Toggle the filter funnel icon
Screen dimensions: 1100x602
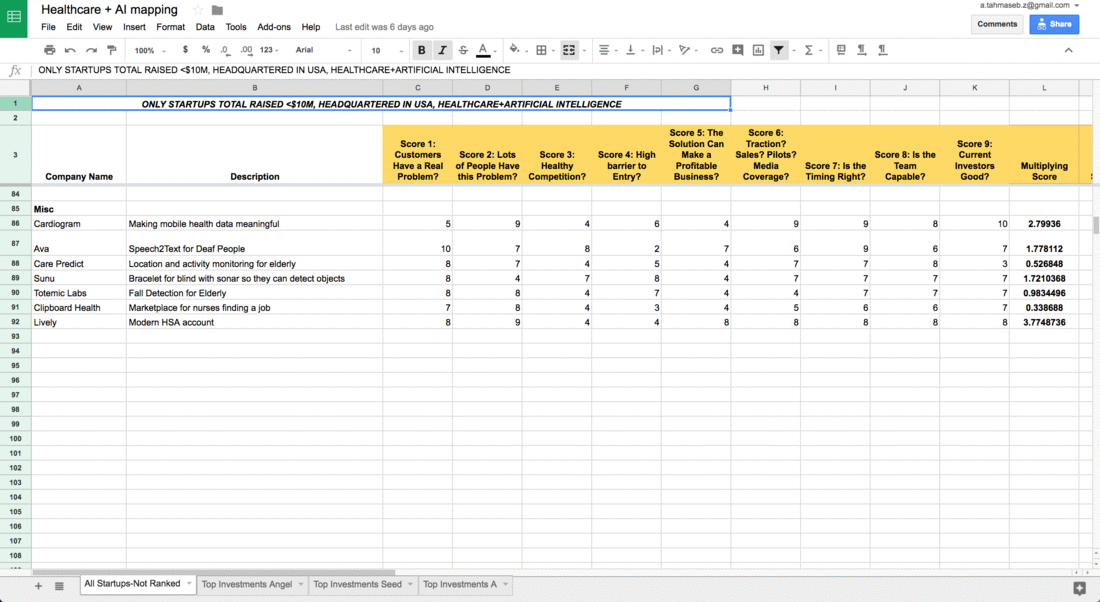[779, 50]
